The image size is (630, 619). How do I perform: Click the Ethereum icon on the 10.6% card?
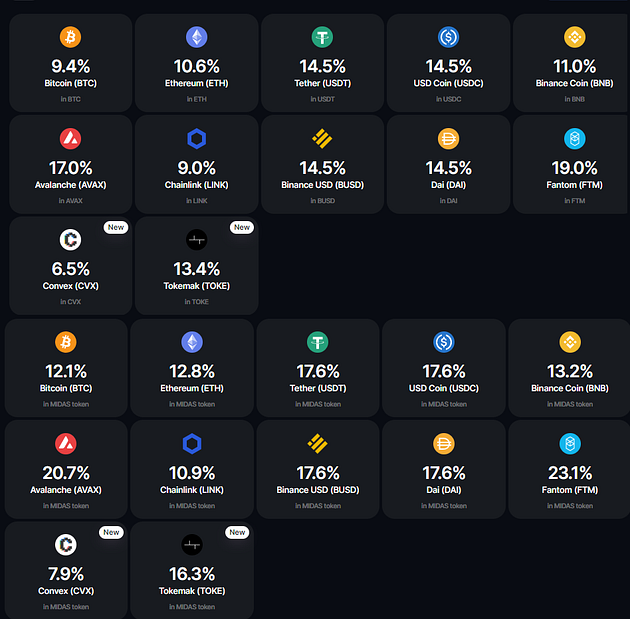pyautogui.click(x=196, y=37)
